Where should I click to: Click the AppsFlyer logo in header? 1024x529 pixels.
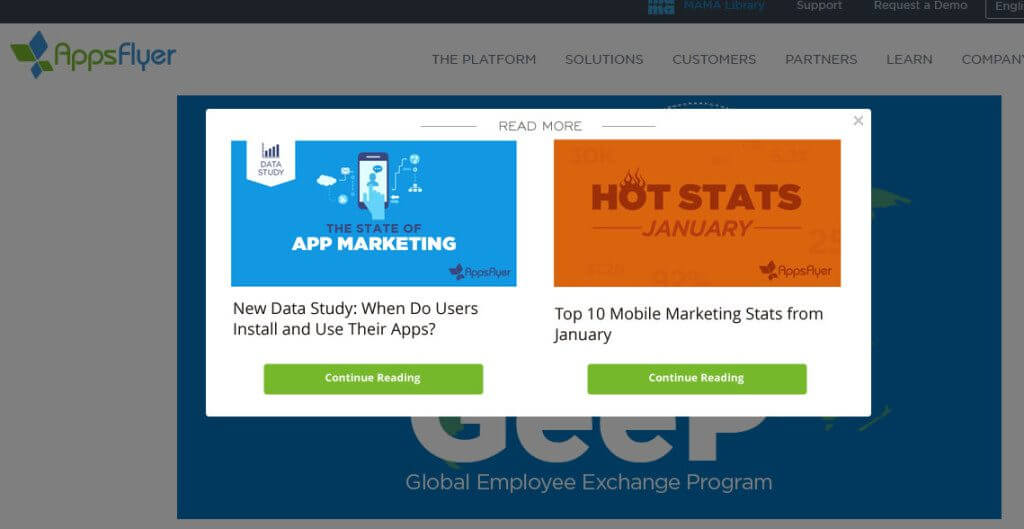click(x=93, y=56)
